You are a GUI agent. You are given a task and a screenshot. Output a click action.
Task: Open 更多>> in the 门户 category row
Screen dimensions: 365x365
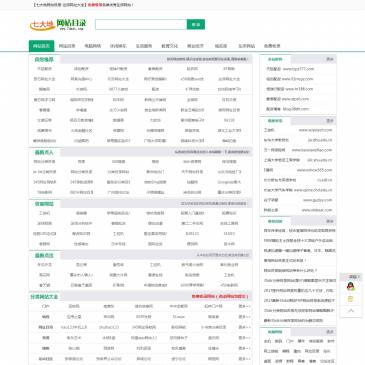click(x=244, y=306)
